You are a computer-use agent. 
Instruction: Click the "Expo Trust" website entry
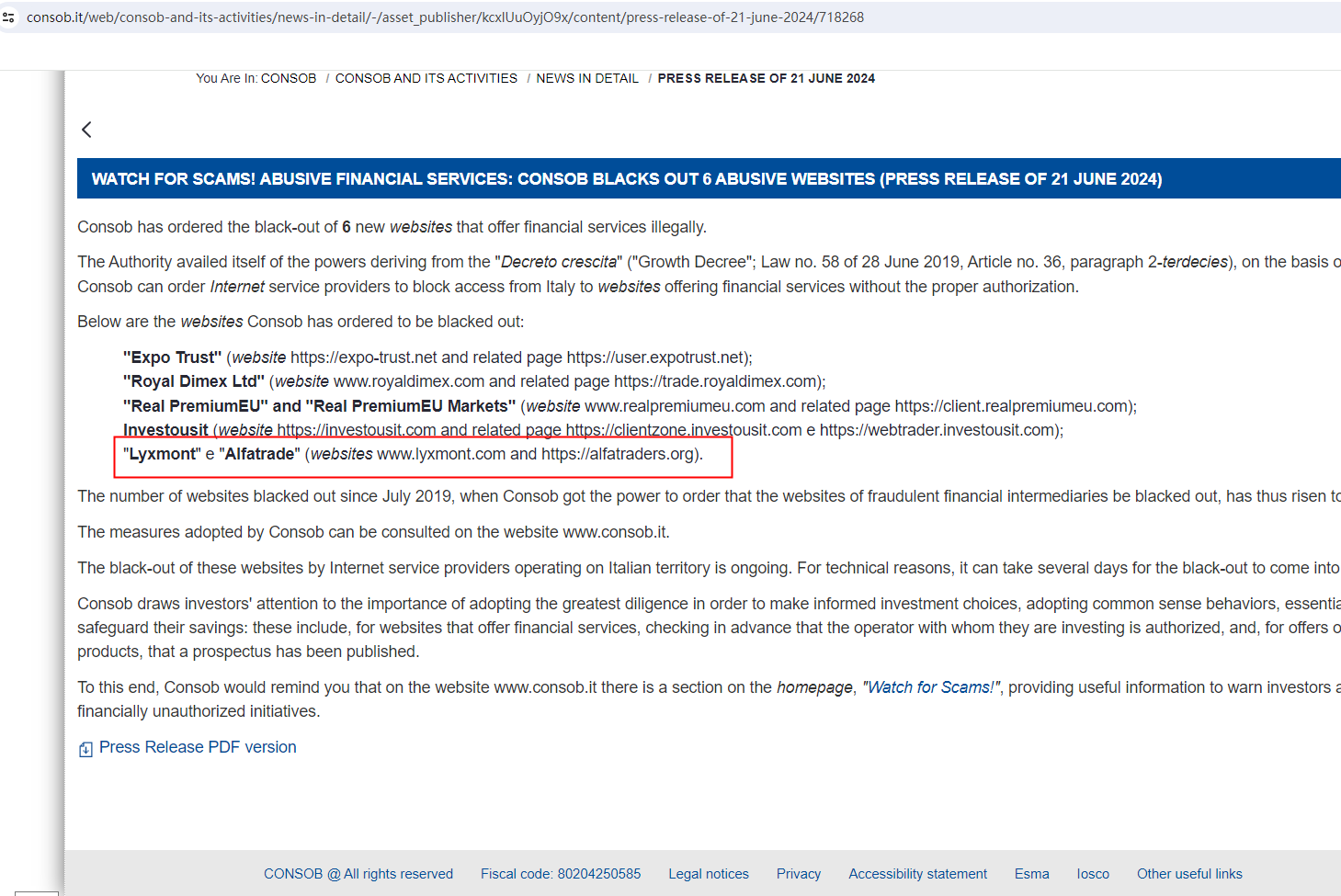[438, 357]
